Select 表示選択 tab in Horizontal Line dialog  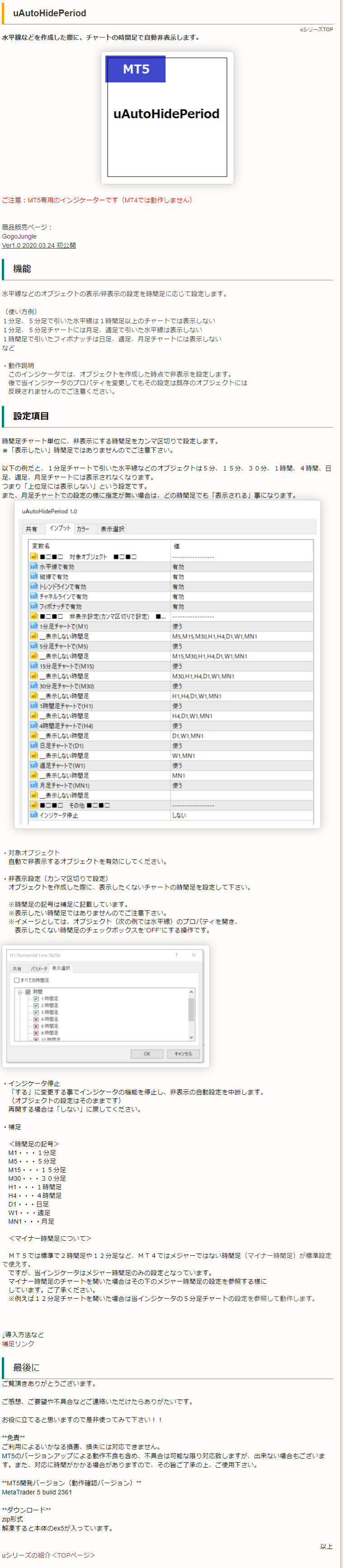pos(61,968)
